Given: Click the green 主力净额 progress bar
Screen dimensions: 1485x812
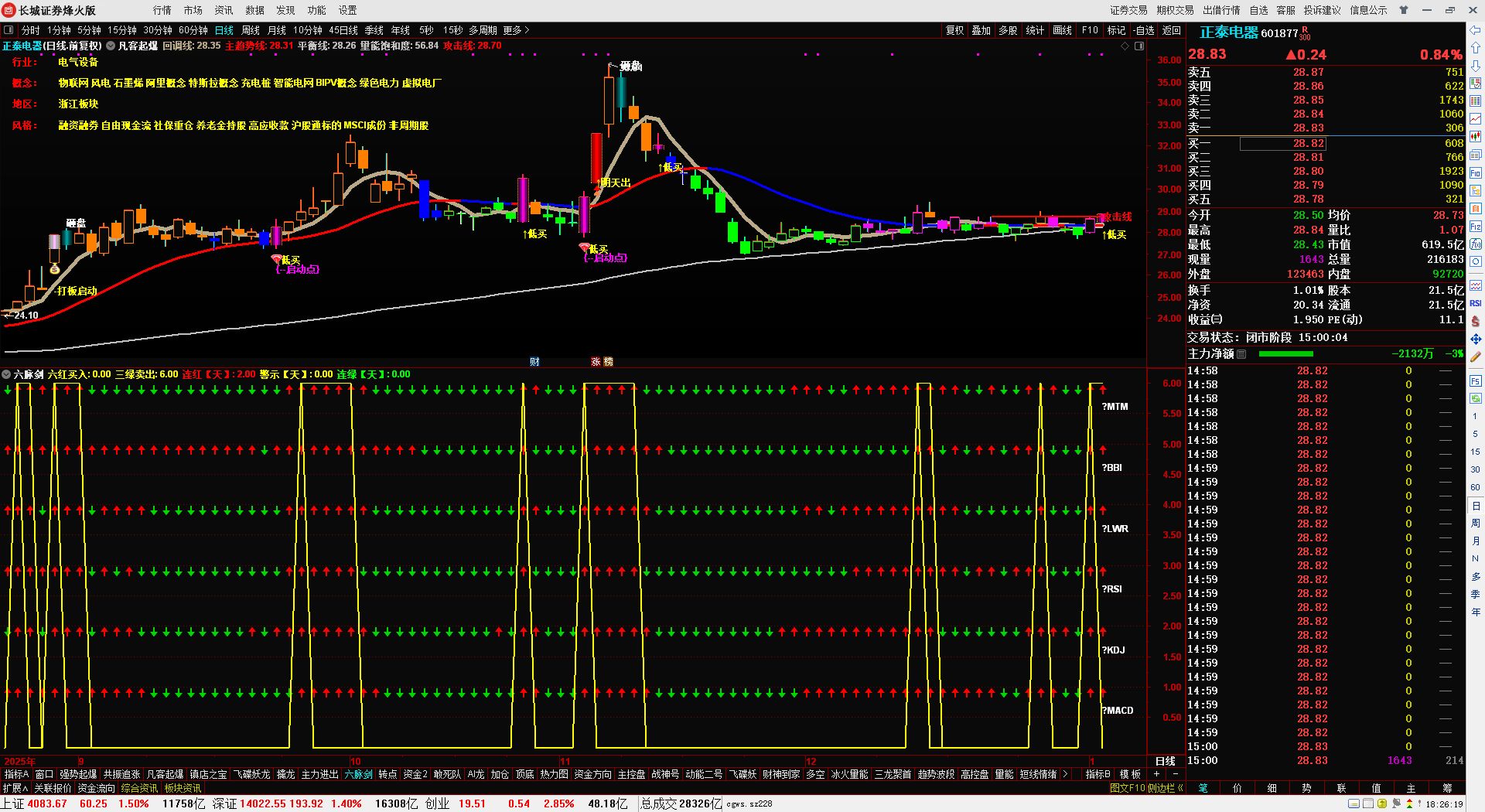Looking at the screenshot, I should tap(1286, 353).
